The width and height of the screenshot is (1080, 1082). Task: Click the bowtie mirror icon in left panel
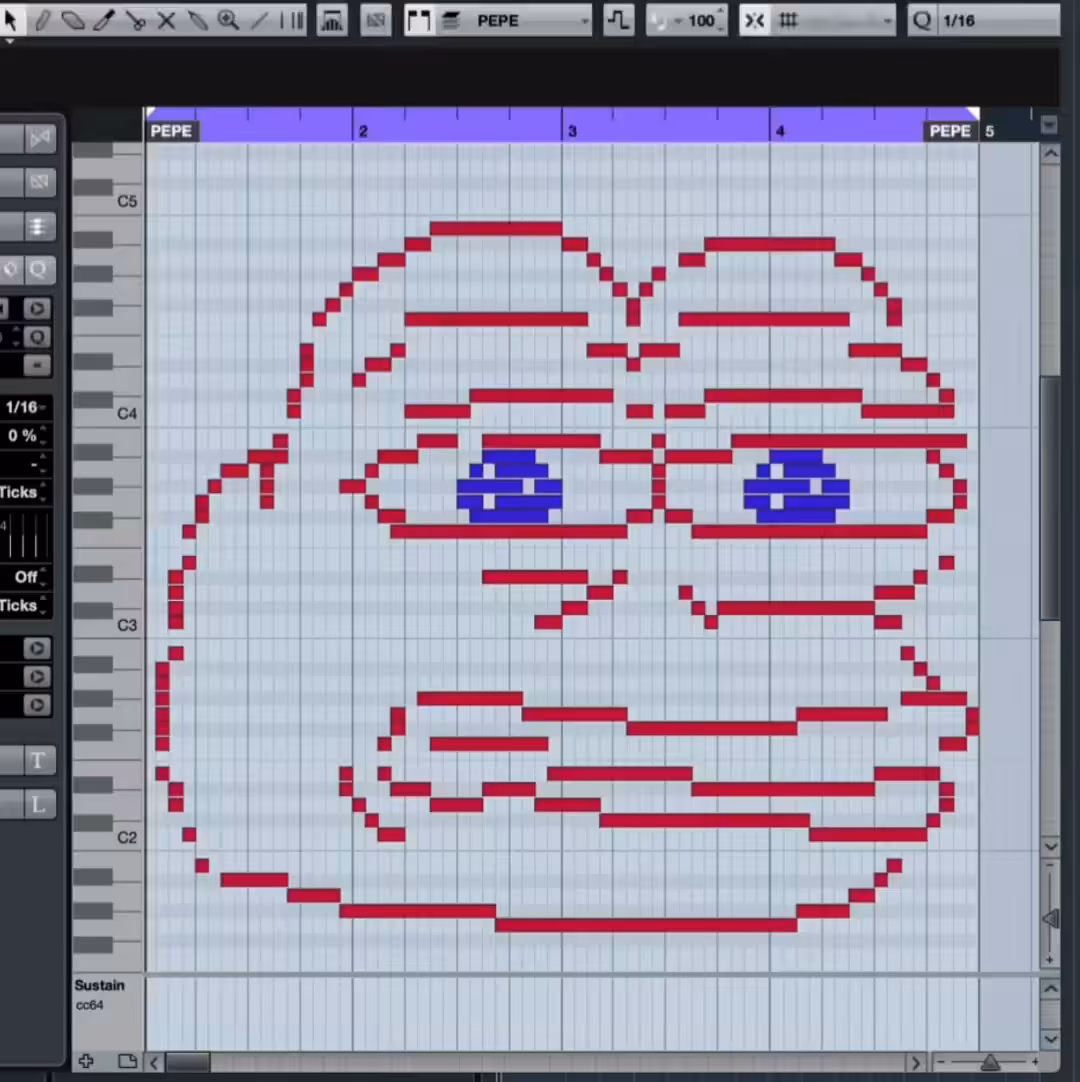point(39,139)
